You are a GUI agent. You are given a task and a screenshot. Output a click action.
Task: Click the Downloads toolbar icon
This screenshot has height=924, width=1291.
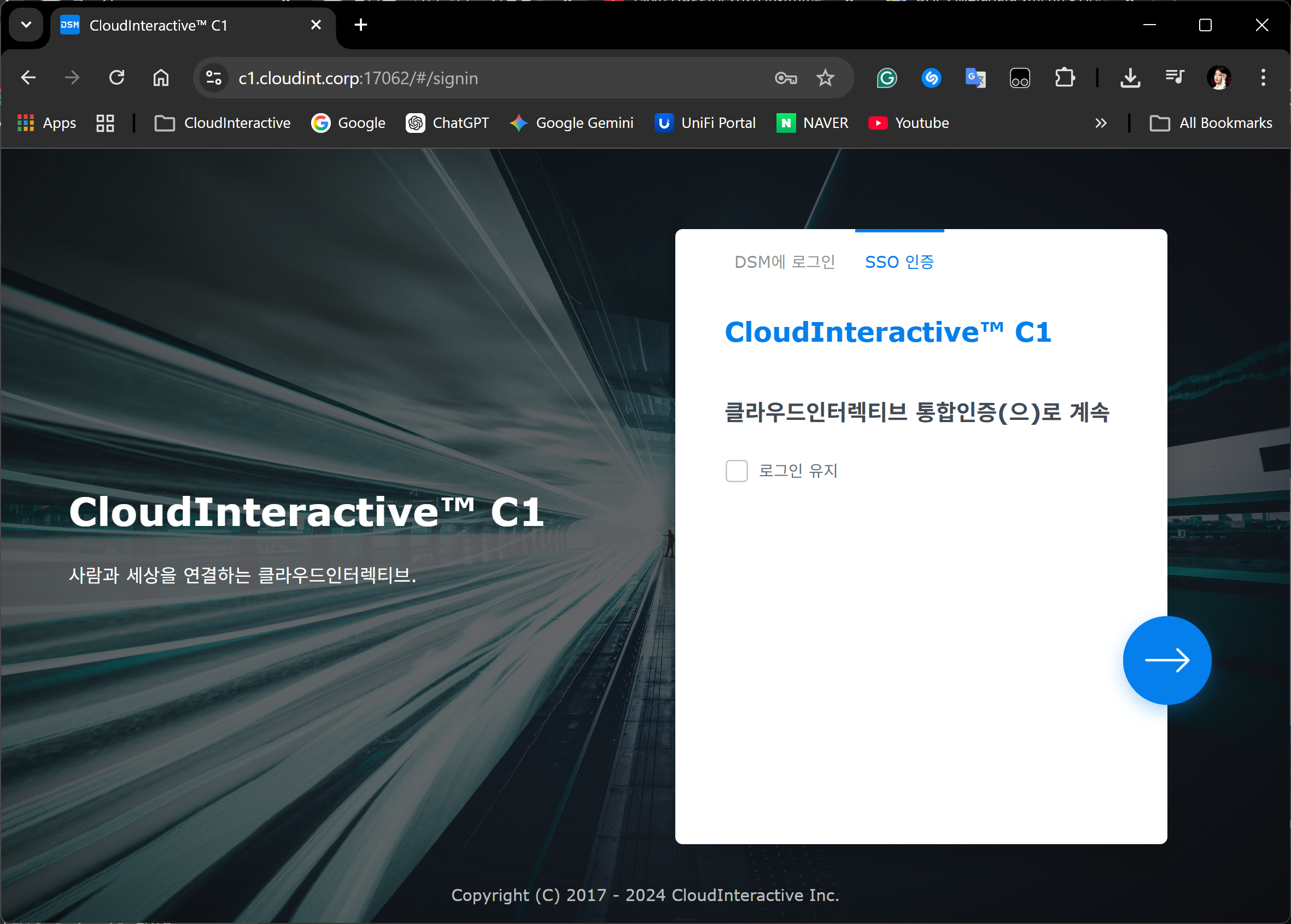[x=1130, y=78]
